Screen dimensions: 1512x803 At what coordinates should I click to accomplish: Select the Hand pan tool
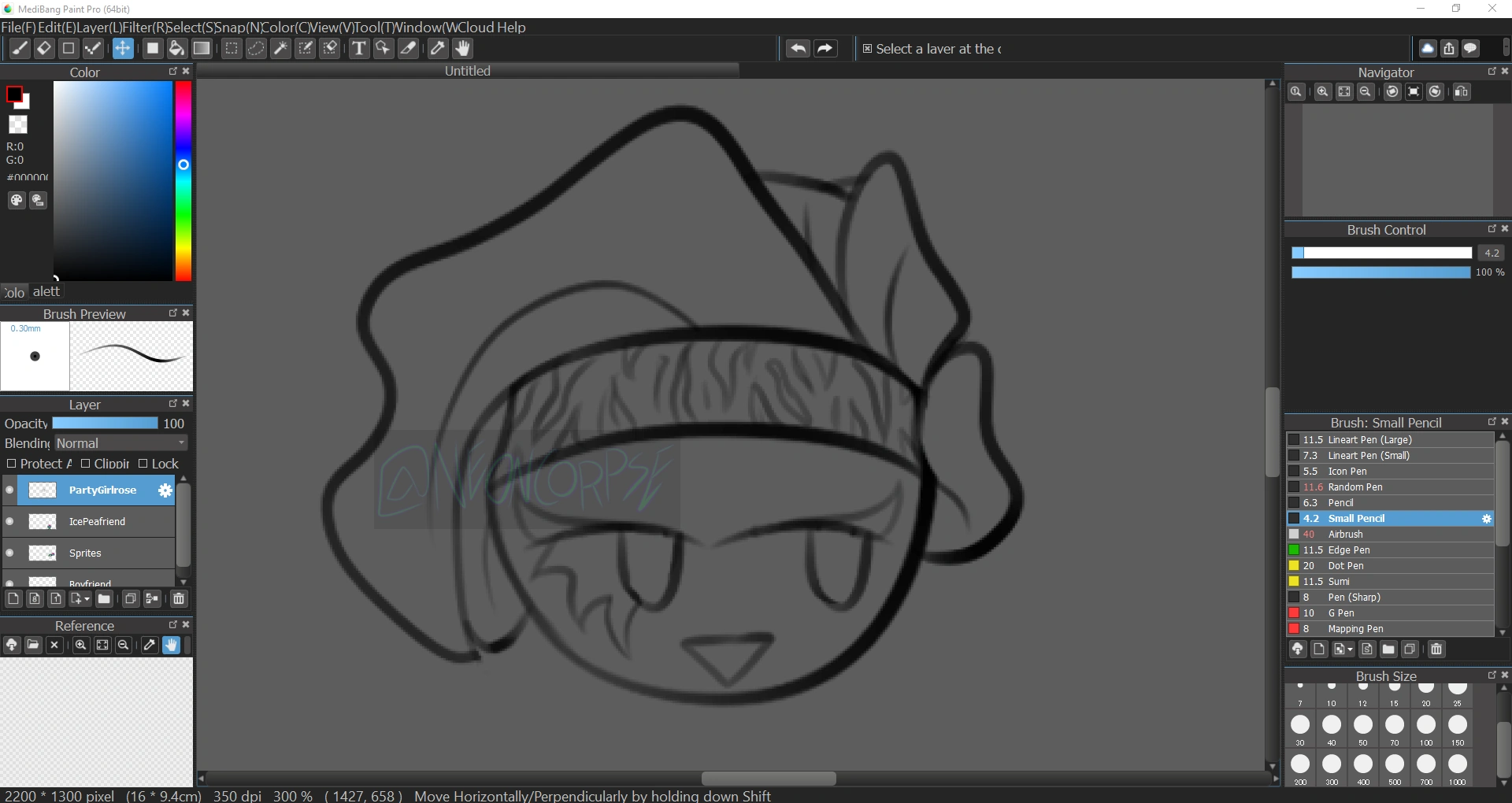463,48
